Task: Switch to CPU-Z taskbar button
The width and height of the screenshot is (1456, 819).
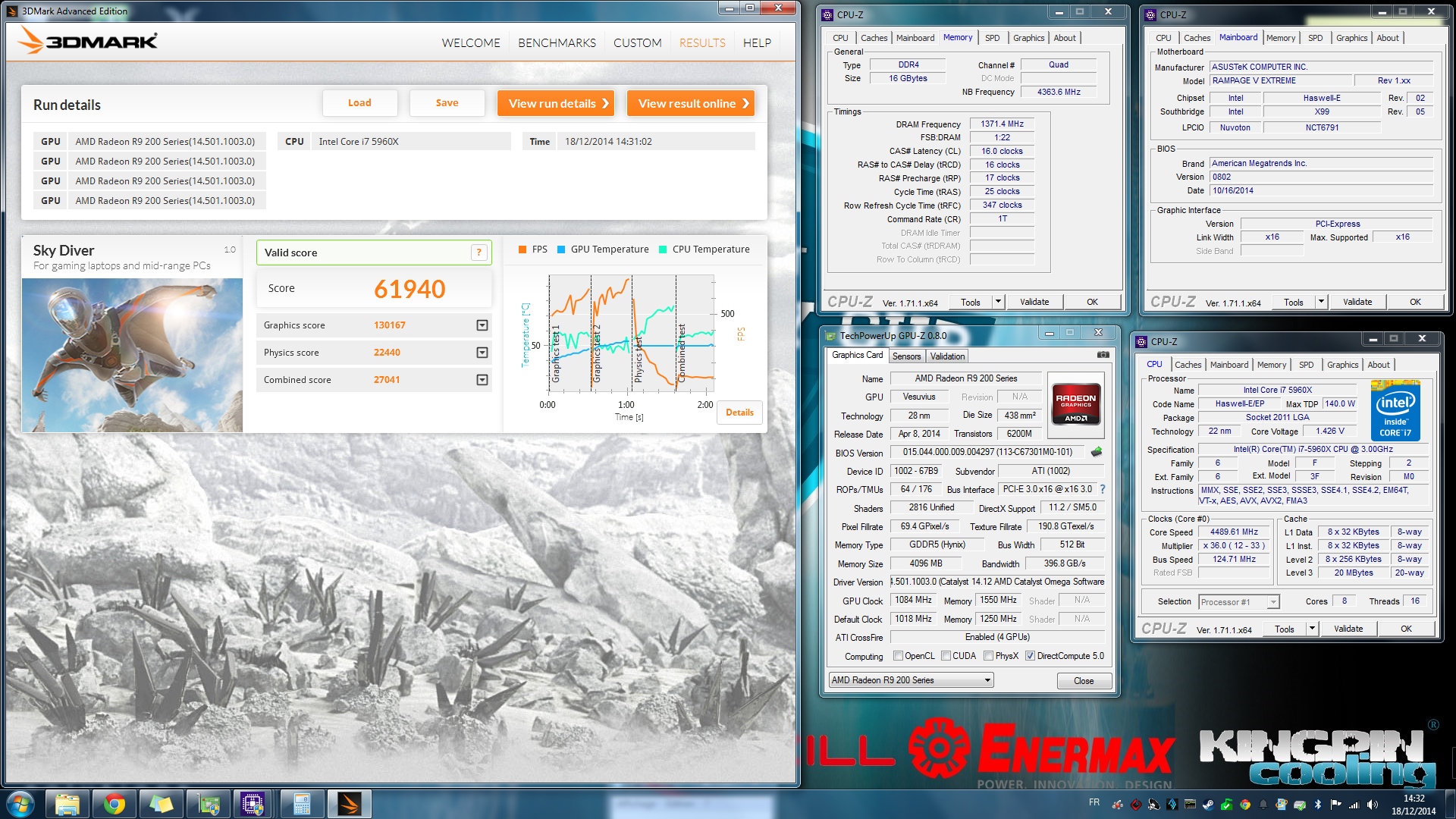Action: pos(253,804)
